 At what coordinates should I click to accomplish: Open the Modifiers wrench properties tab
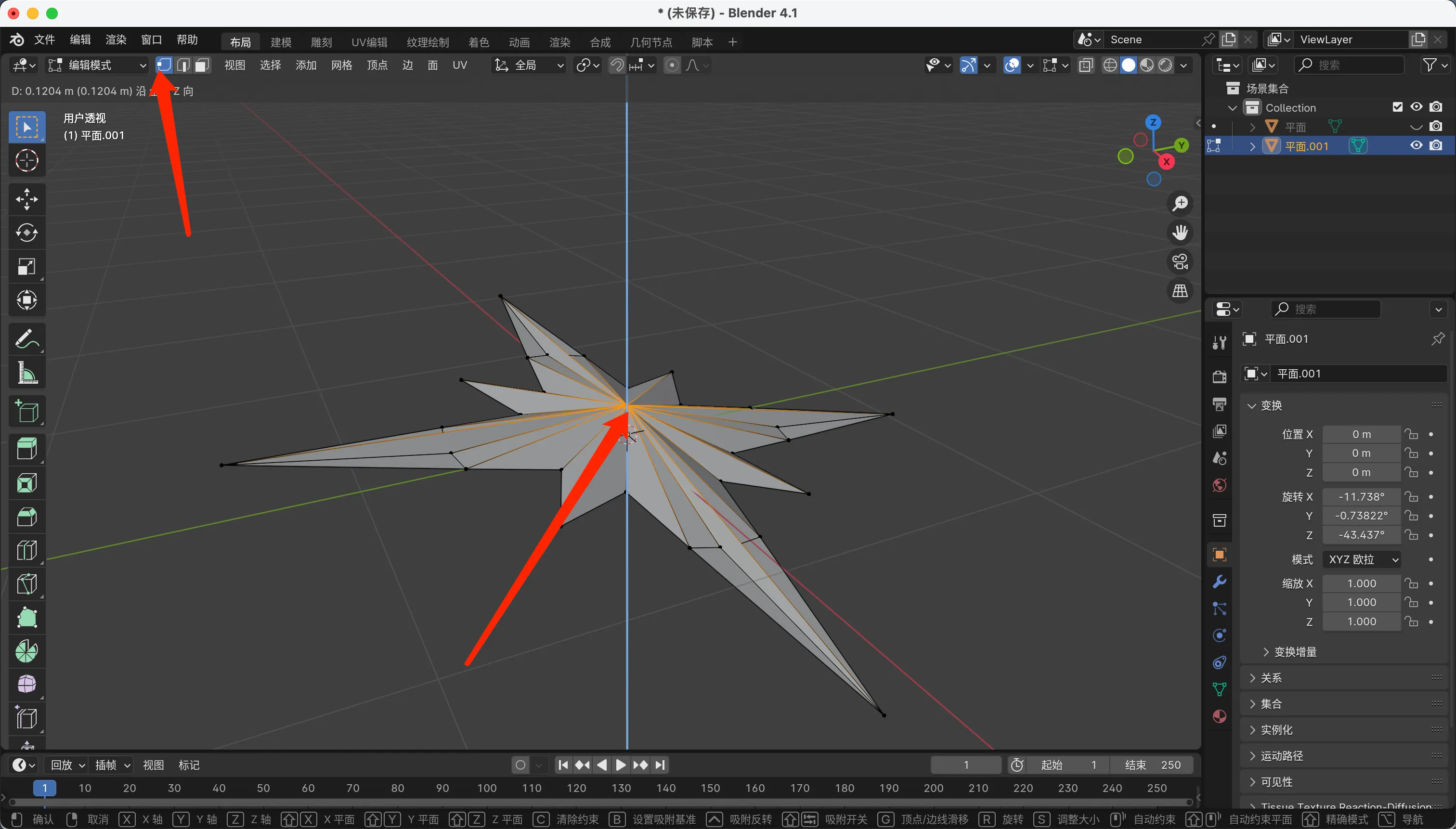[1219, 582]
